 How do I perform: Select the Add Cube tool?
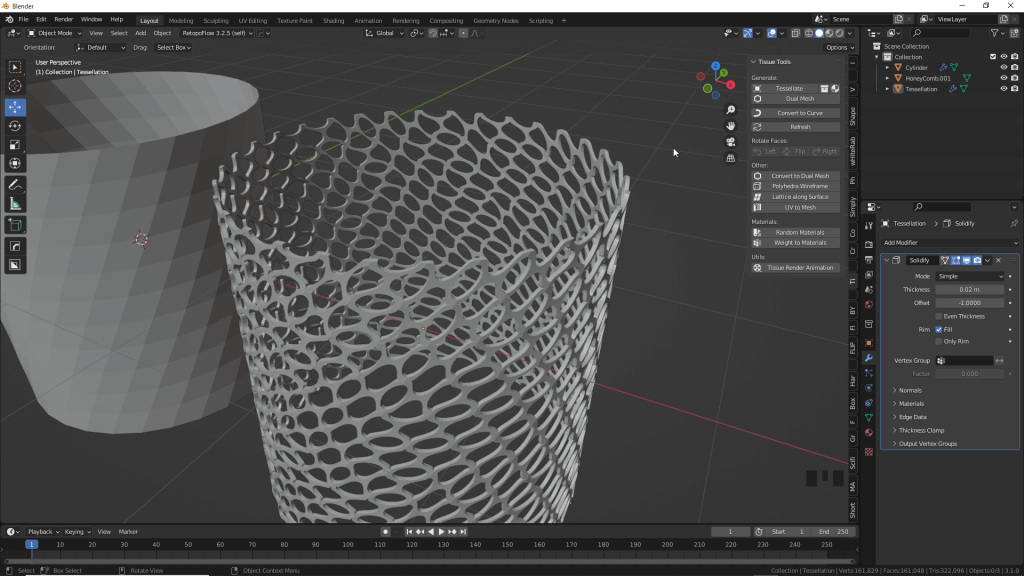(x=14, y=226)
